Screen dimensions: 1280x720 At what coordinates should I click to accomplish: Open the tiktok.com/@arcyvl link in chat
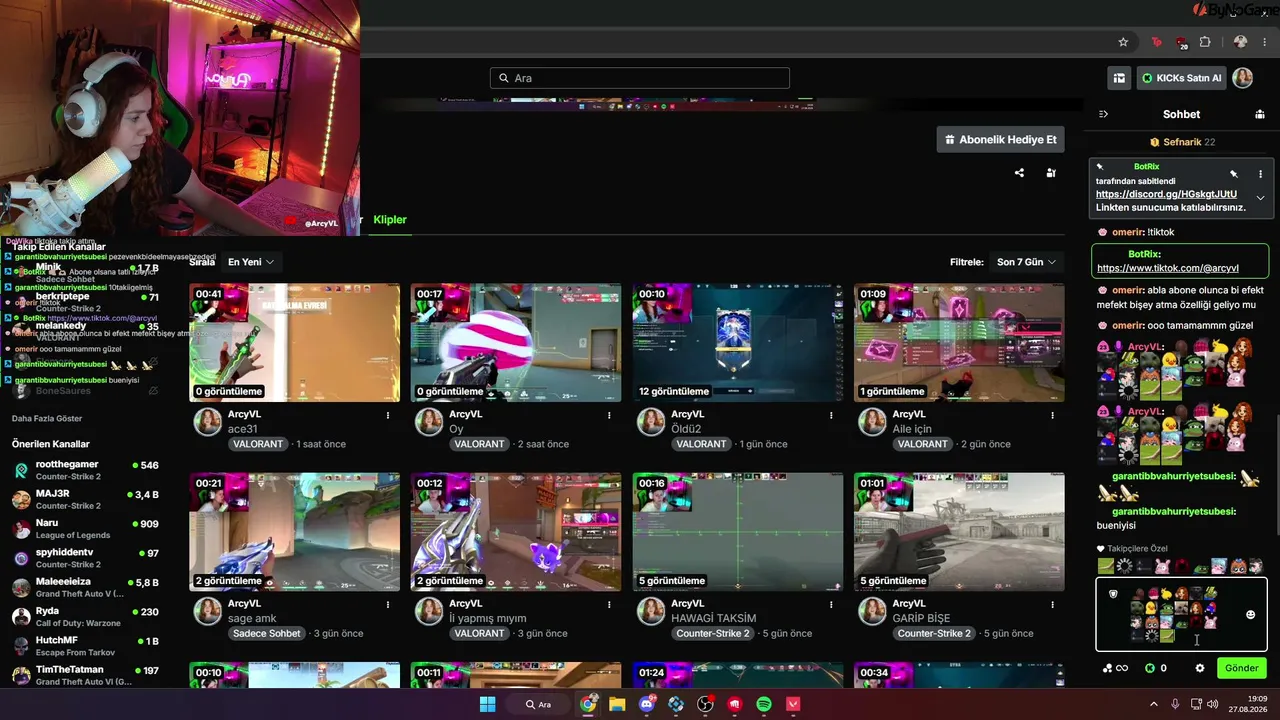tap(1168, 268)
